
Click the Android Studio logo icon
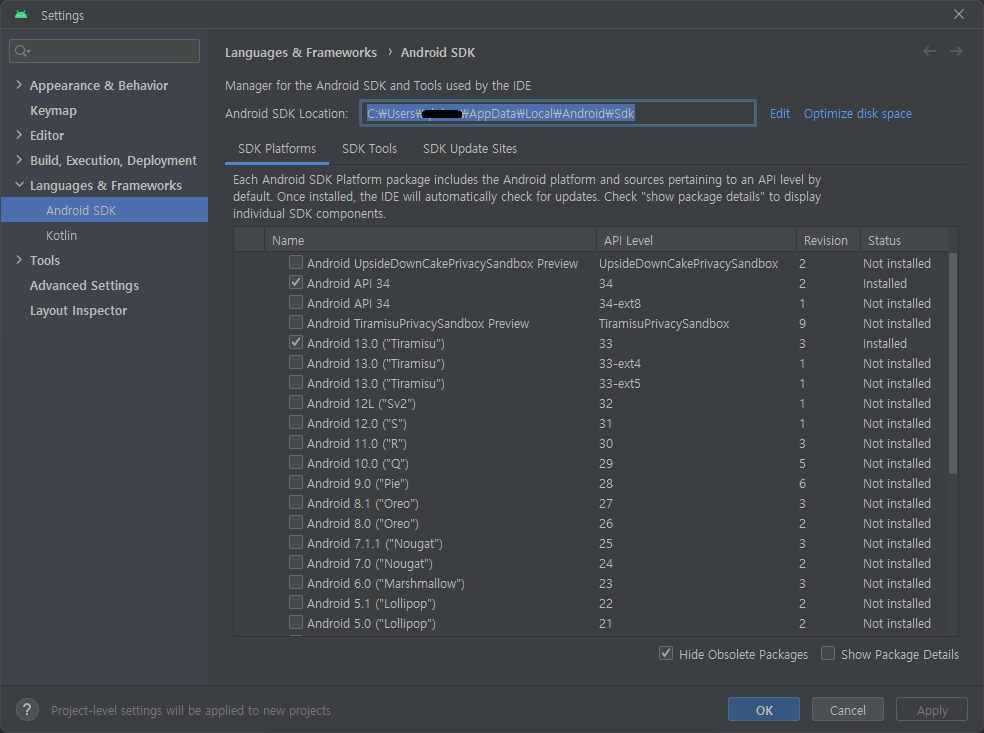click(x=21, y=14)
